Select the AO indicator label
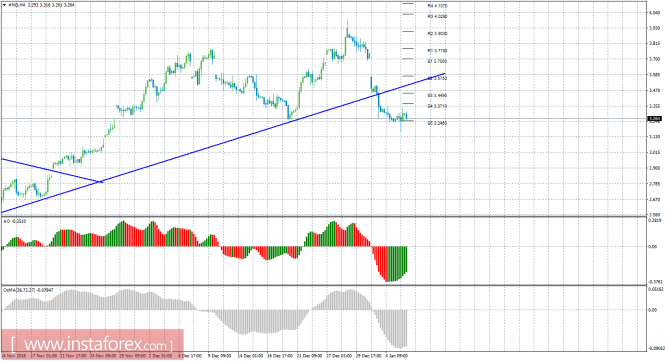Screen dimensions: 665x361 click(14, 221)
